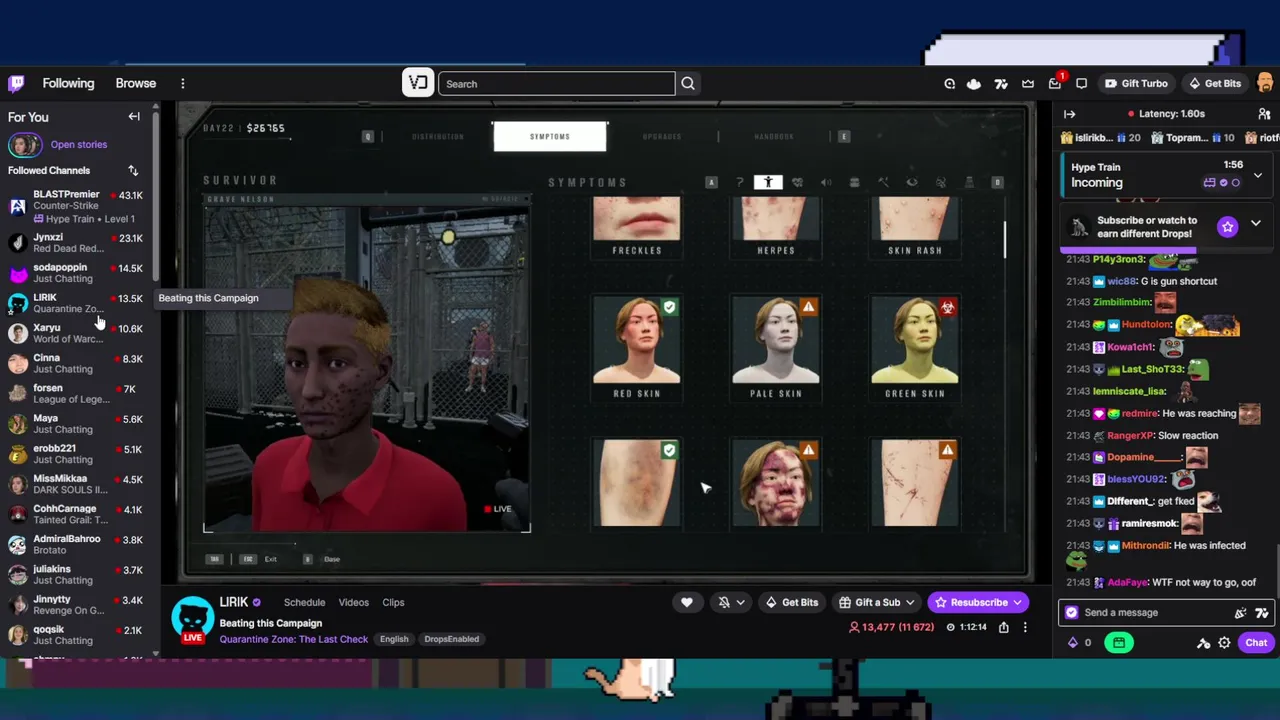Go to Following page
The image size is (1280, 720).
click(x=68, y=84)
